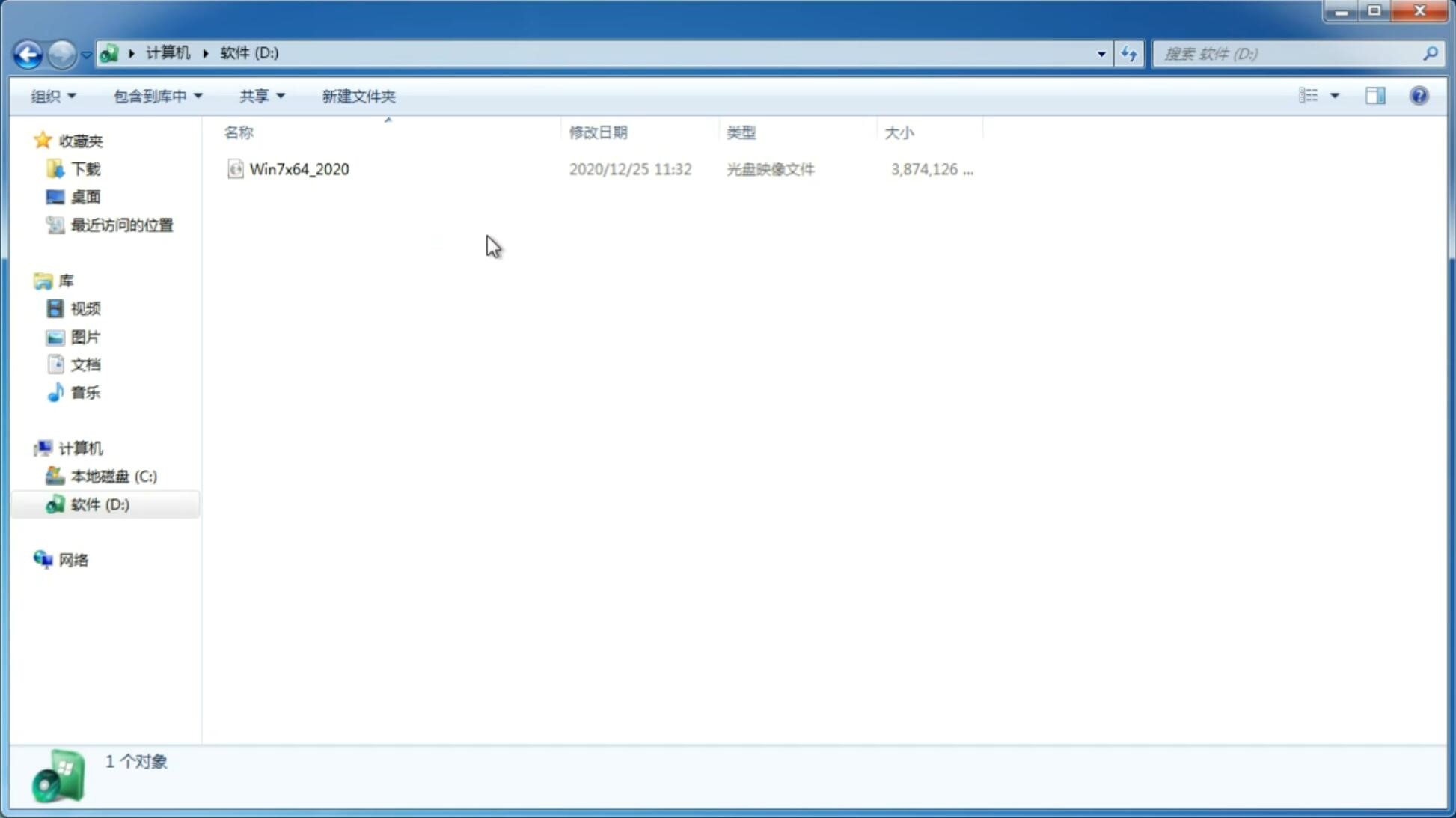The width and height of the screenshot is (1456, 818).
Task: Select 软件 (D:) menu item
Action: tap(99, 504)
